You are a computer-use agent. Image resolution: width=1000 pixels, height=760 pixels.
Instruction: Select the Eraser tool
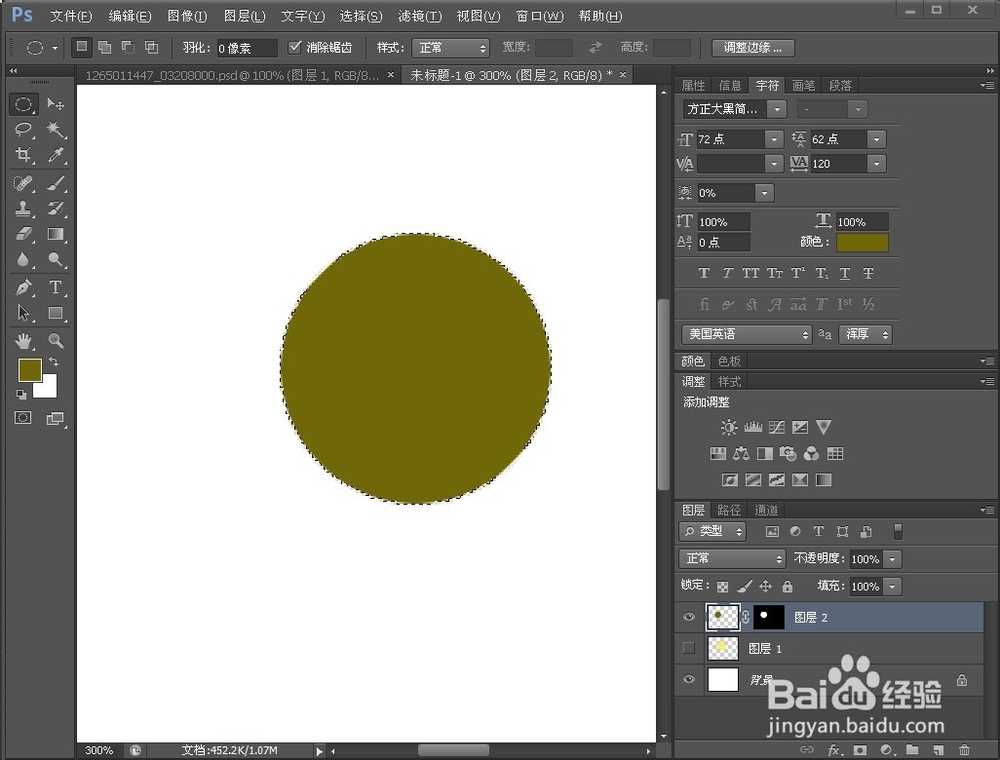(24, 234)
